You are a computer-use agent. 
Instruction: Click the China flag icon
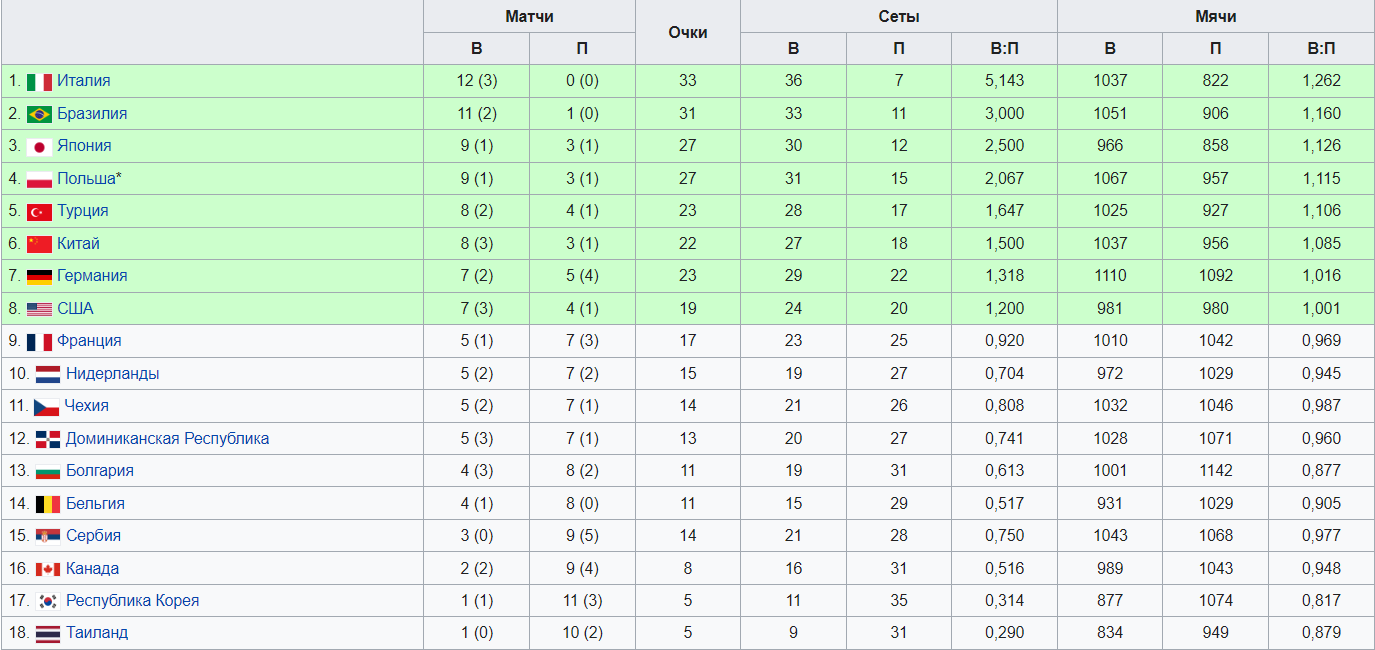[x=39, y=244]
